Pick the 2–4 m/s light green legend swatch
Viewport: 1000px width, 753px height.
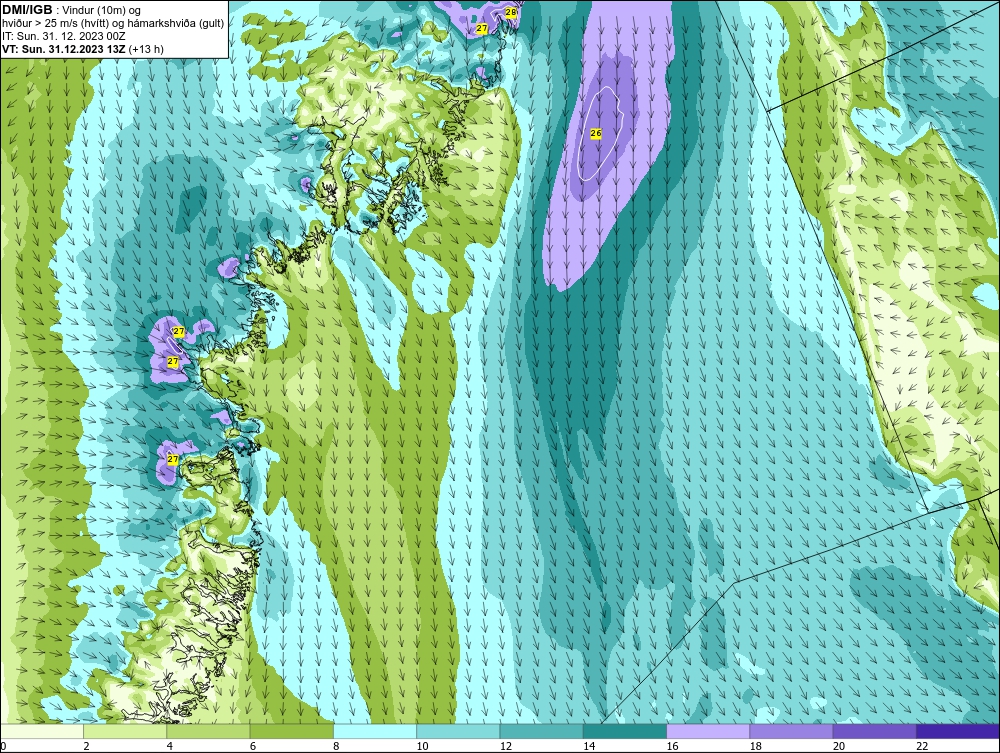[125, 731]
